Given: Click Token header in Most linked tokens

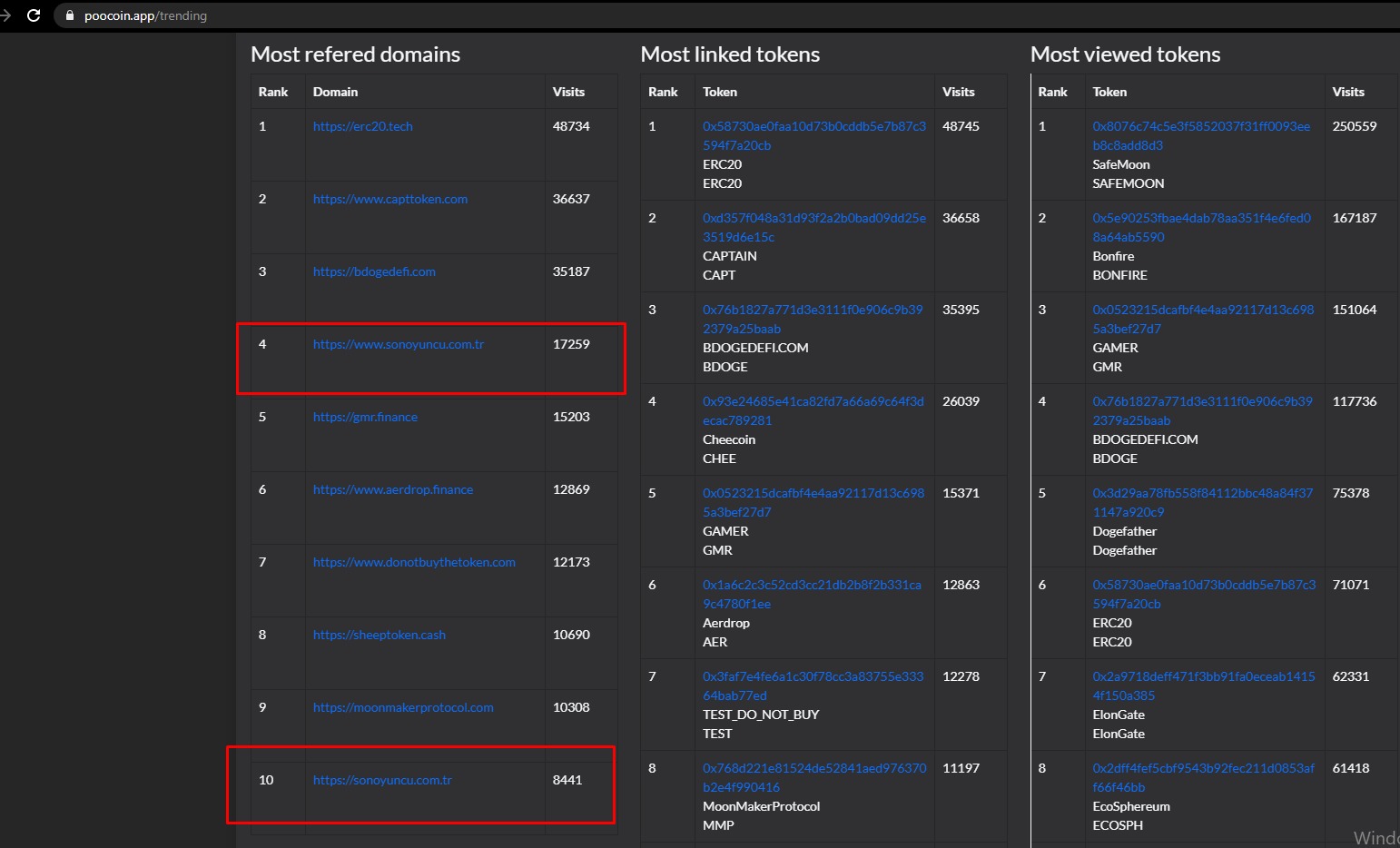Looking at the screenshot, I should tap(720, 92).
